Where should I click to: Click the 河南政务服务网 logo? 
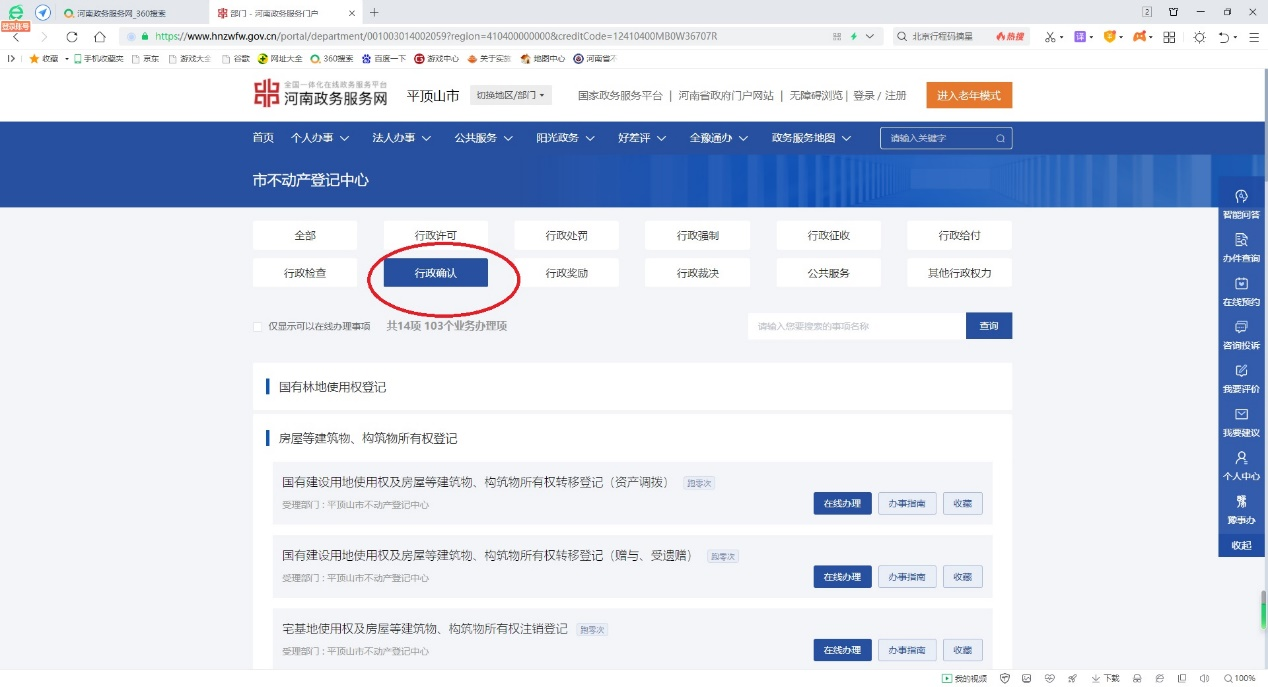point(320,95)
